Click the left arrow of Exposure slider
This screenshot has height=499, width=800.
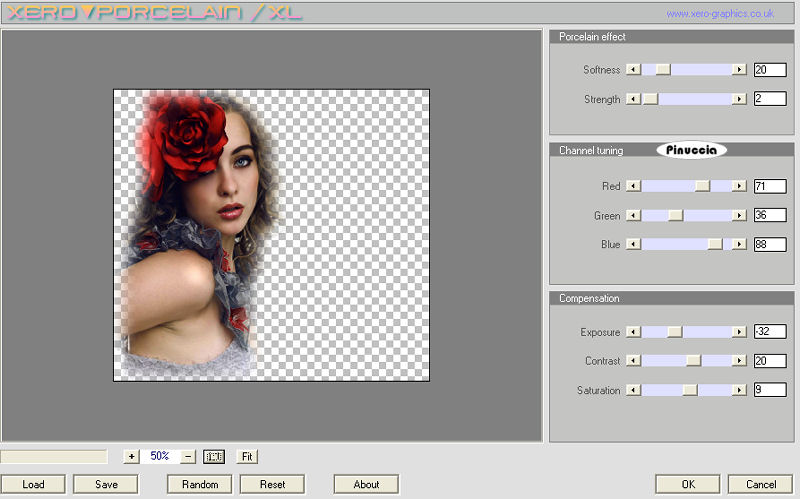[633, 332]
